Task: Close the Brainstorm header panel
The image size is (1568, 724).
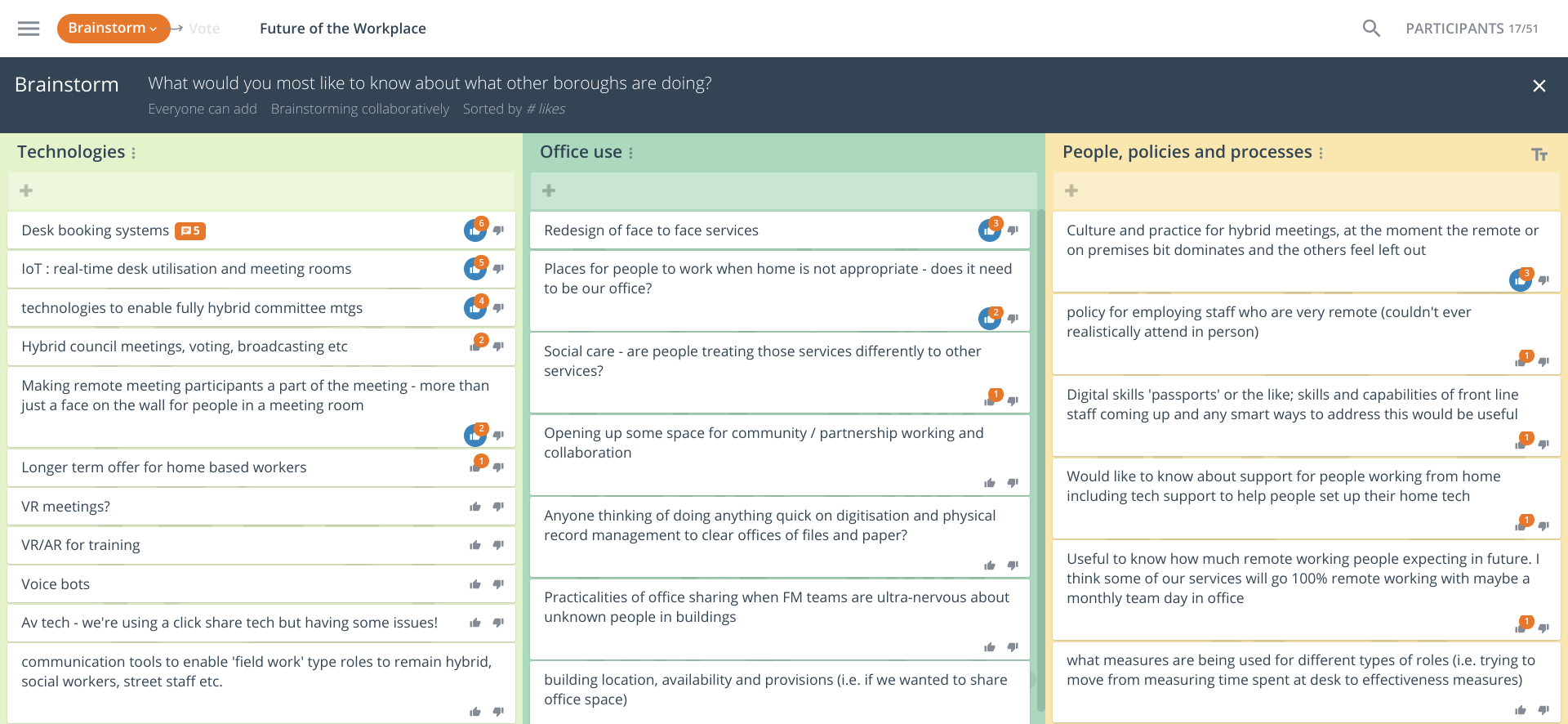Action: [x=1539, y=86]
